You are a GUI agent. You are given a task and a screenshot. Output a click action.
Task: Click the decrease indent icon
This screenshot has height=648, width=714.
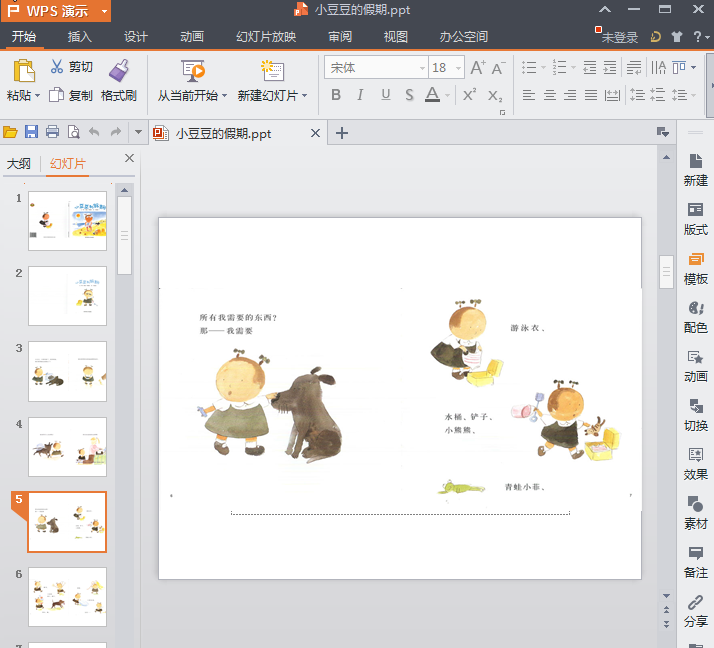pos(590,67)
